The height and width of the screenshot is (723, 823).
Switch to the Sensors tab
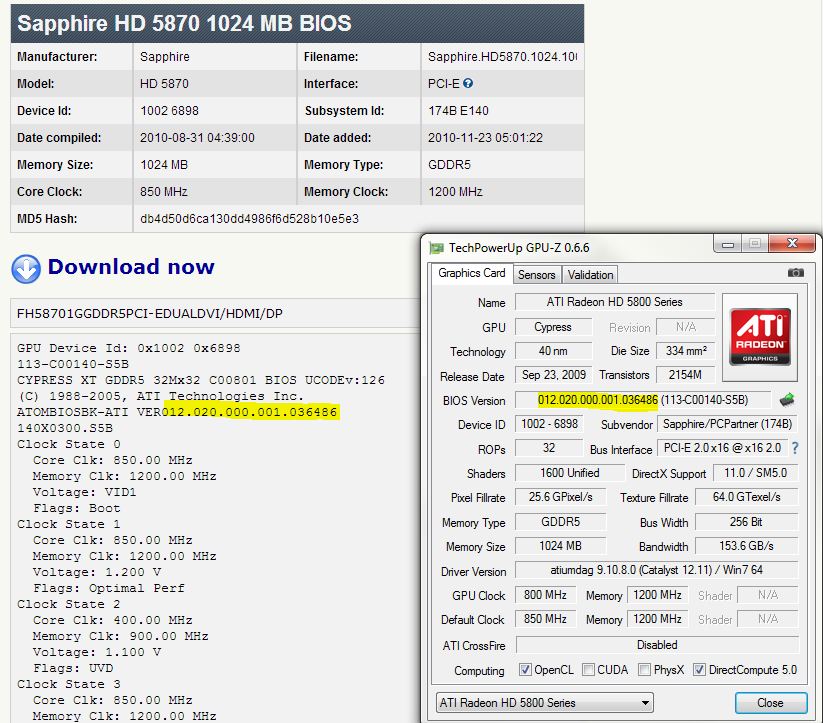[536, 275]
